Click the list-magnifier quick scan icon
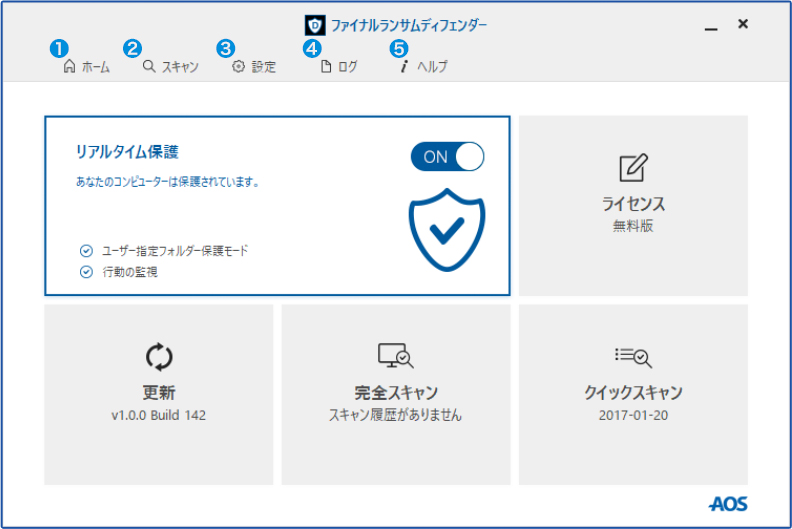This screenshot has height=529, width=792. [x=633, y=357]
